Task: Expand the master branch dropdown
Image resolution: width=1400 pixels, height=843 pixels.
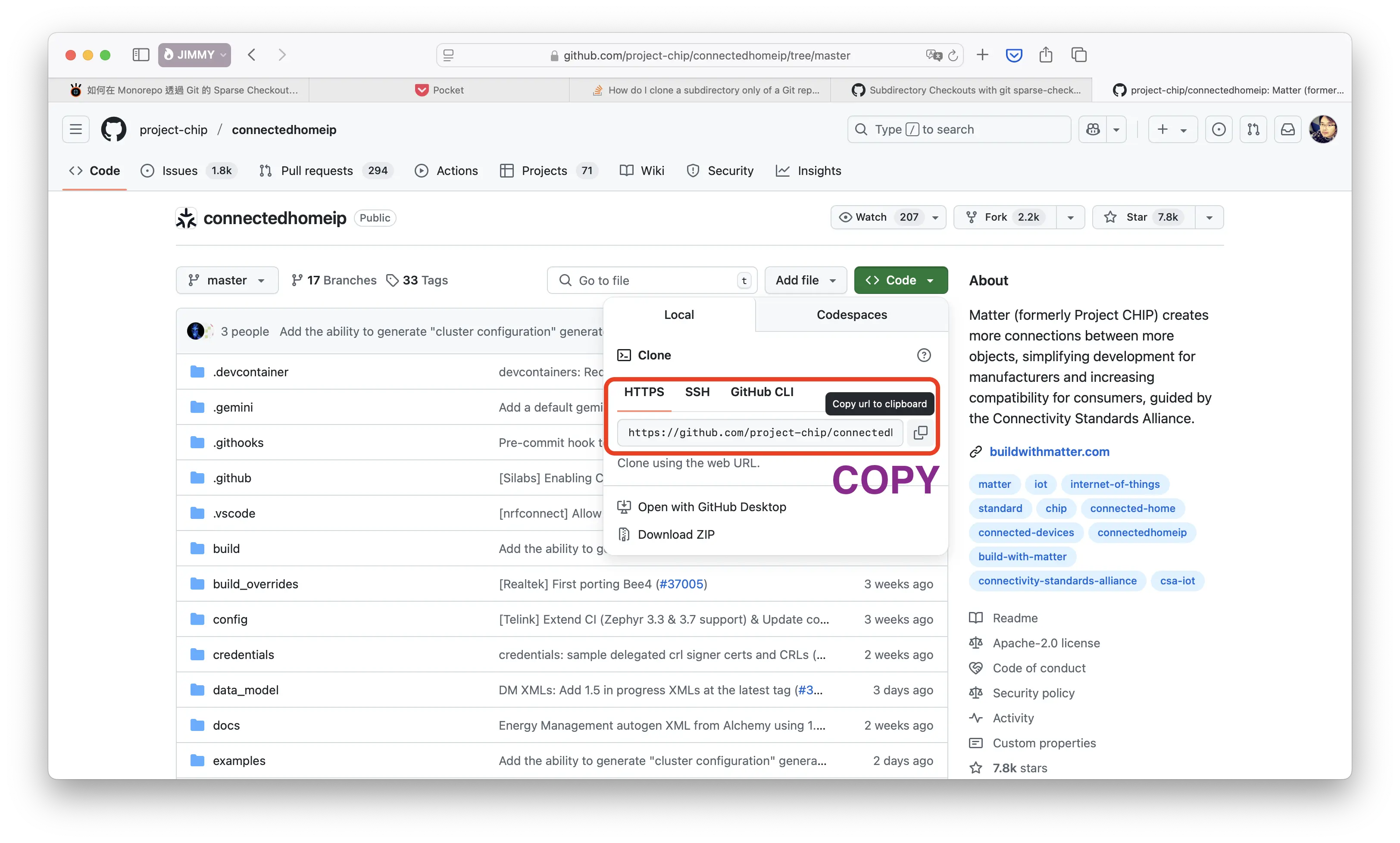Action: tap(227, 280)
